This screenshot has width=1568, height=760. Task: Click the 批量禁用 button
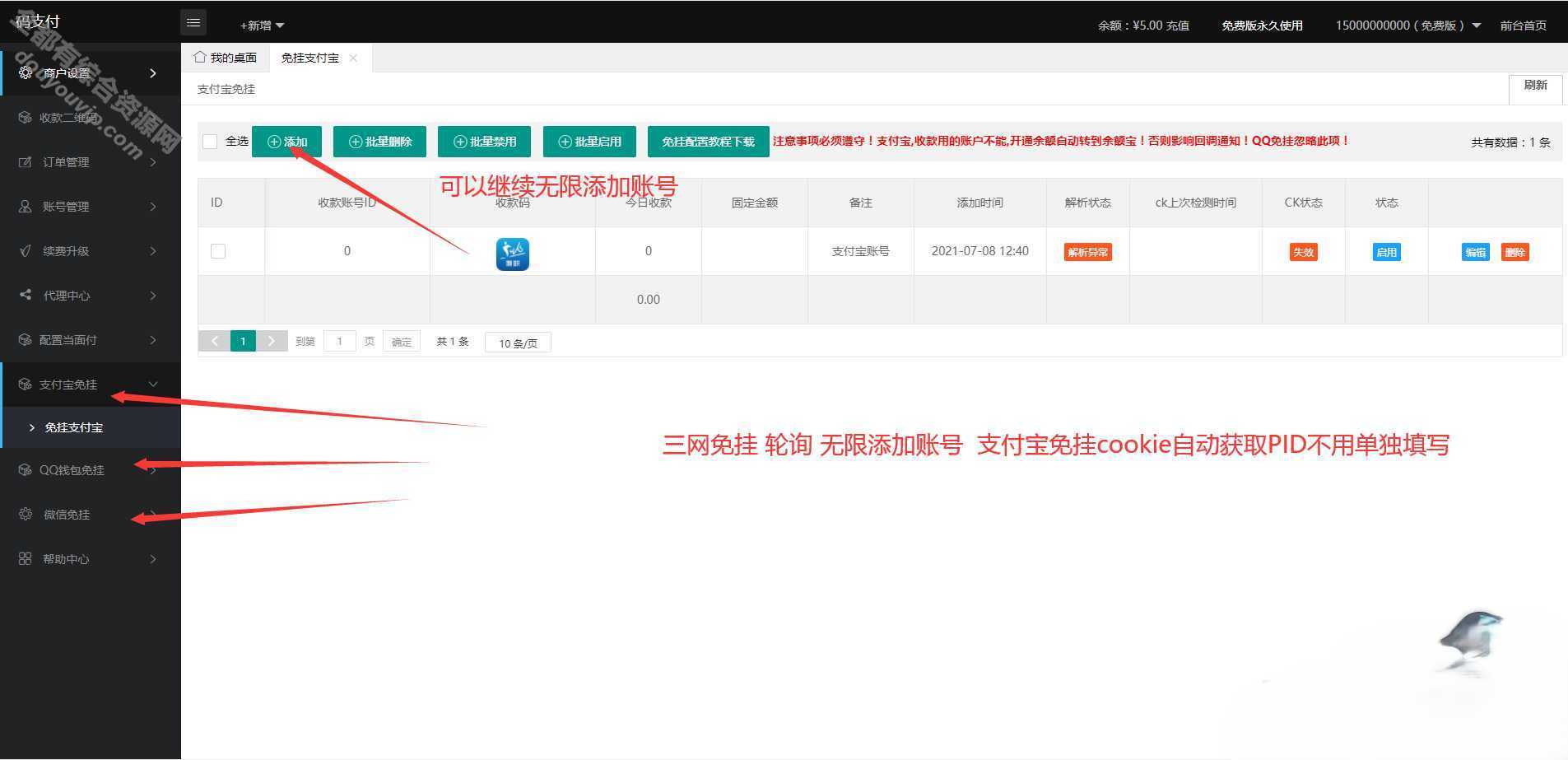484,142
